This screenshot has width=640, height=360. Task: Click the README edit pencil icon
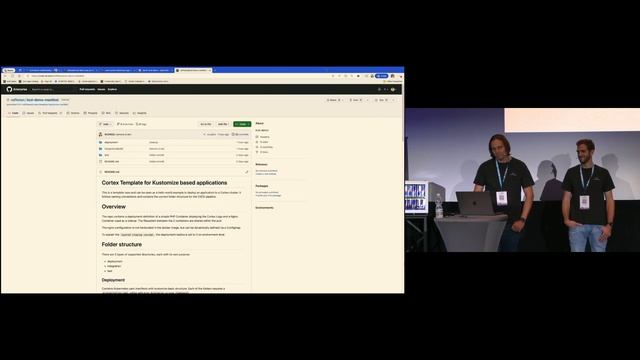247,172
